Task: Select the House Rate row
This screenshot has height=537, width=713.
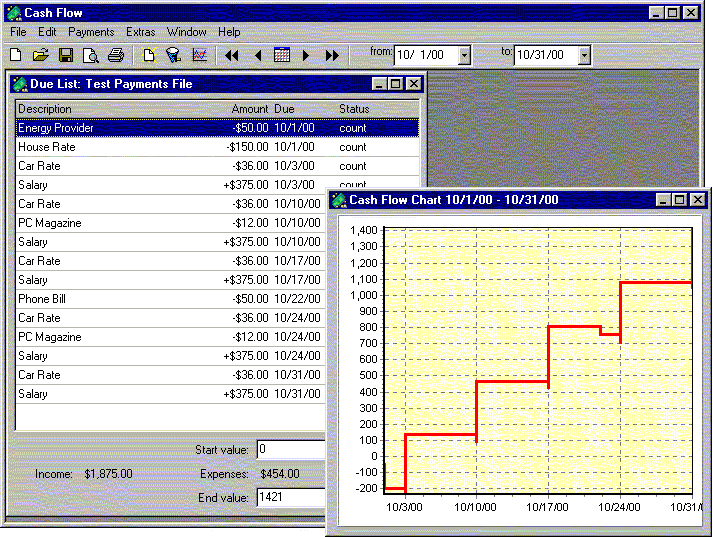Action: 217,147
